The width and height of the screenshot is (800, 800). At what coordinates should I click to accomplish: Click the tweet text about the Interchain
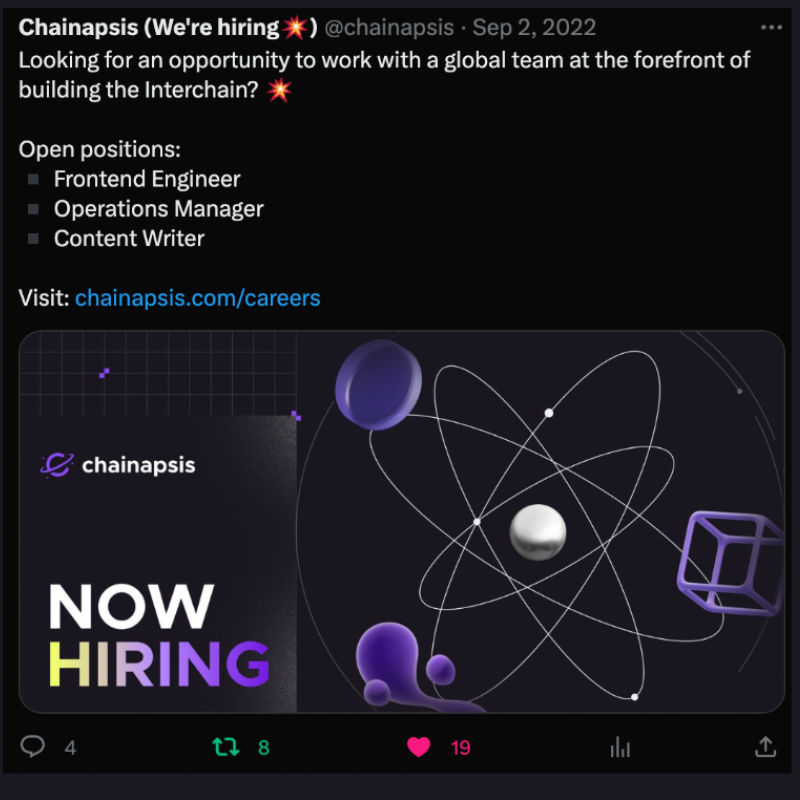[384, 75]
